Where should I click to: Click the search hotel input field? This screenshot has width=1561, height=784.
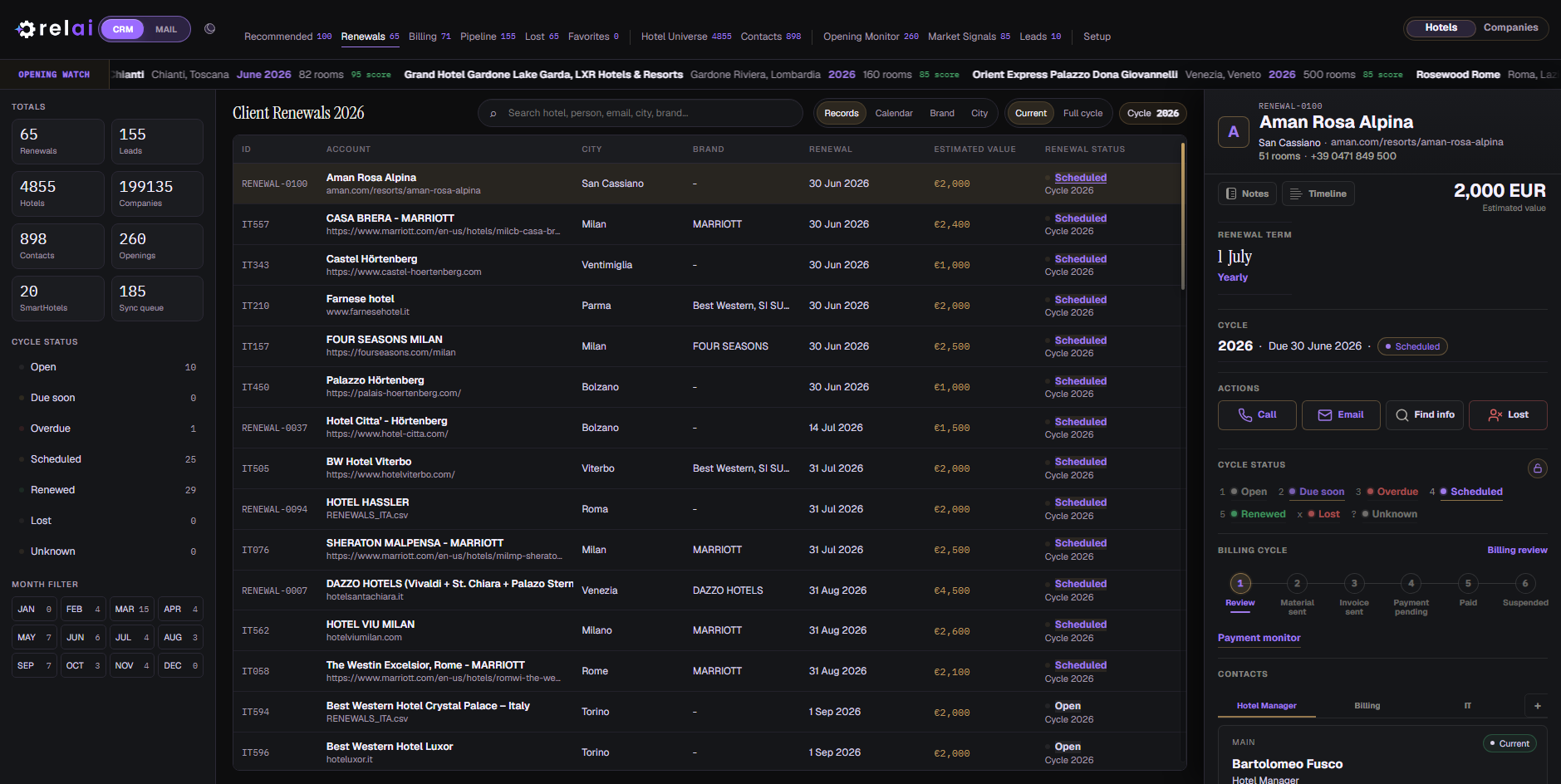(x=640, y=114)
